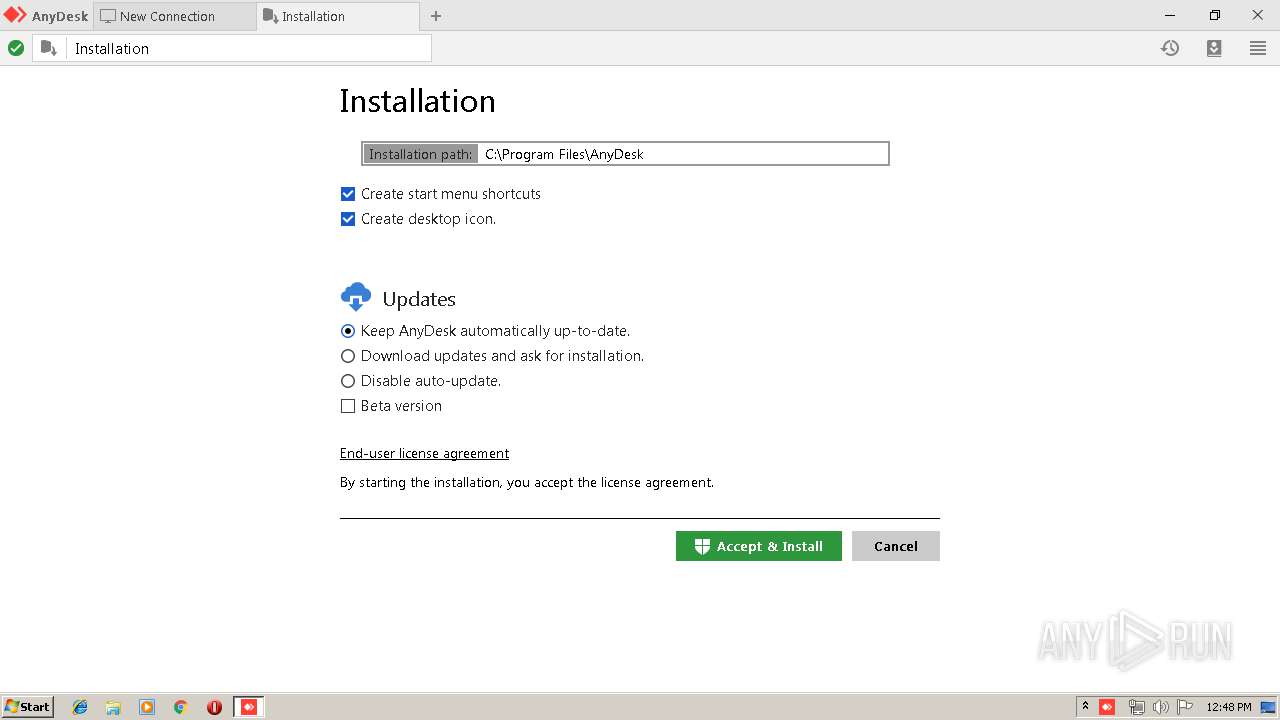The width and height of the screenshot is (1280, 720).
Task: Edit the installation path field
Action: click(683, 154)
